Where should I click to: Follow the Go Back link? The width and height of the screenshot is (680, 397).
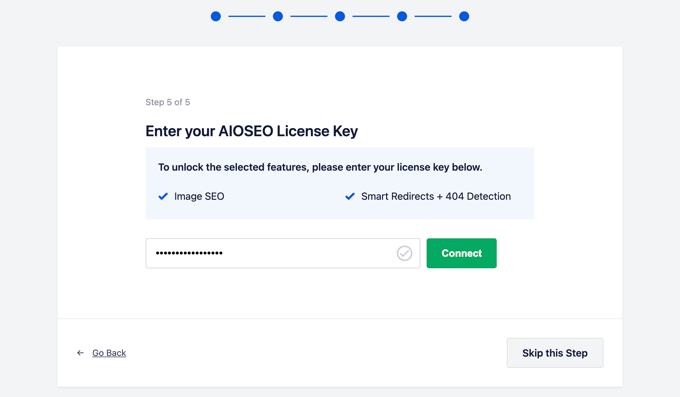tap(109, 353)
